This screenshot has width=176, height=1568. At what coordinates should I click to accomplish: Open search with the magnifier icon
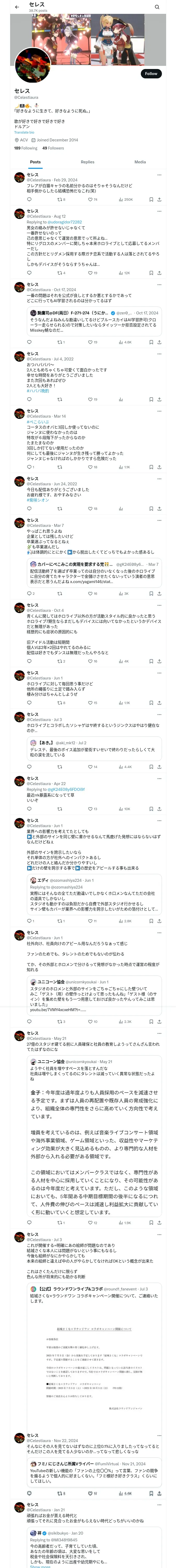(157, 7)
